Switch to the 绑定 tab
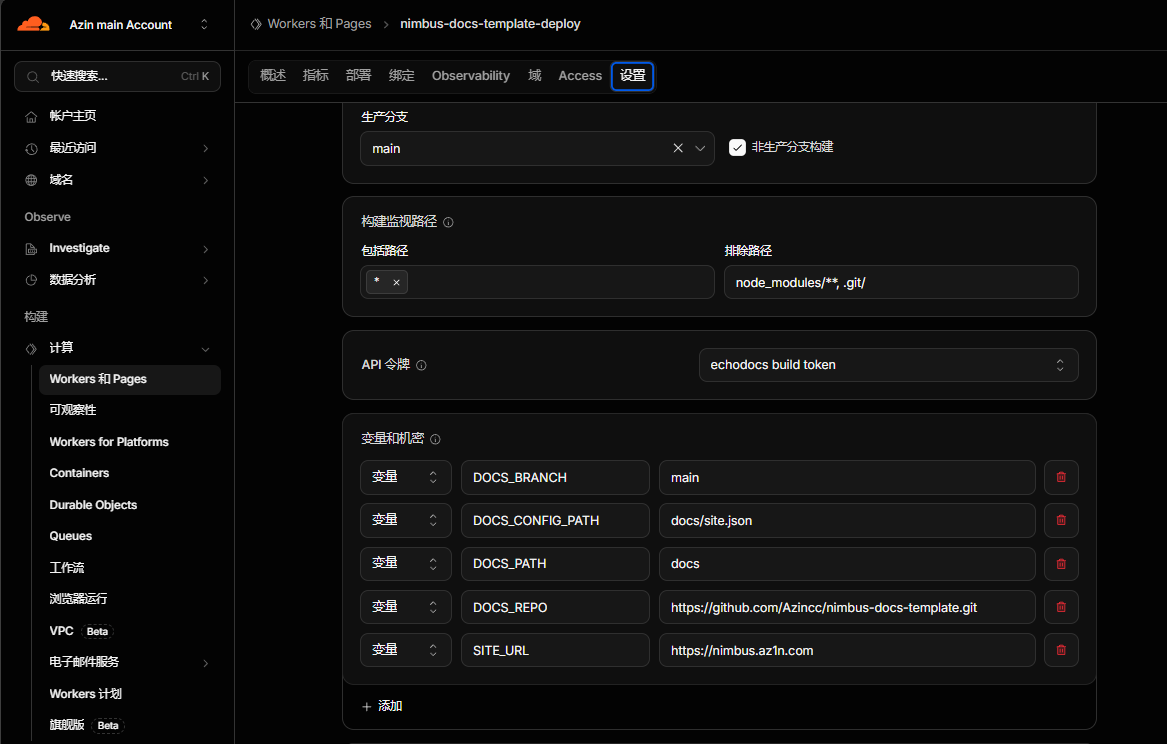This screenshot has height=744, width=1167. [x=402, y=76]
